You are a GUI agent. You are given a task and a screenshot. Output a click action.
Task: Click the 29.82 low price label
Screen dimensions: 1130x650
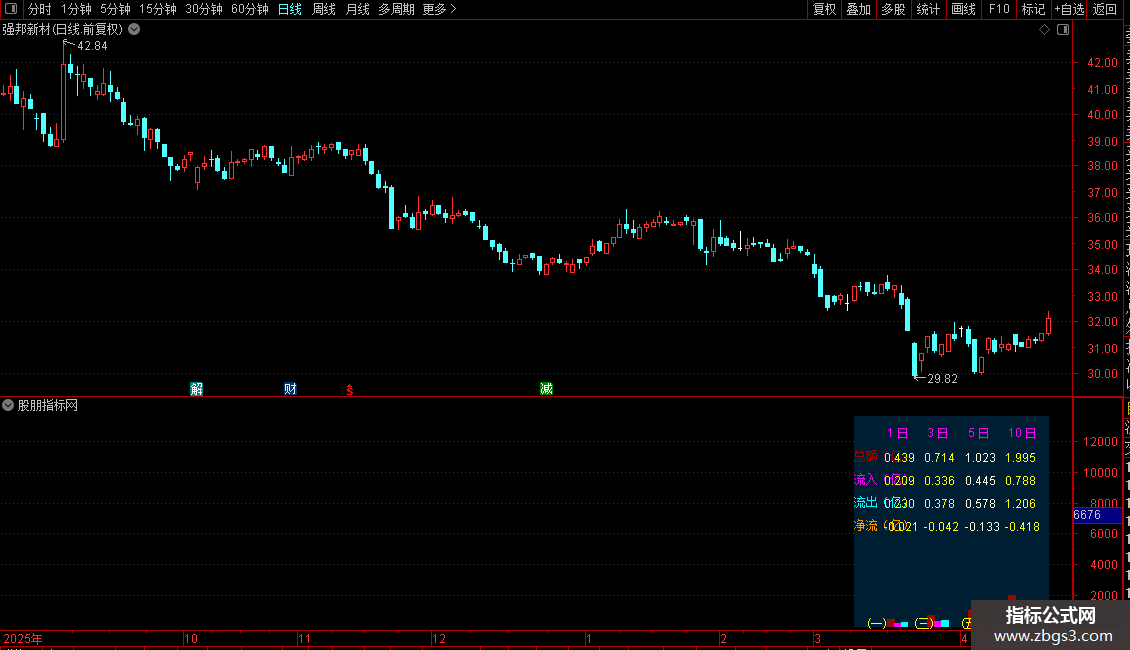tap(943, 379)
